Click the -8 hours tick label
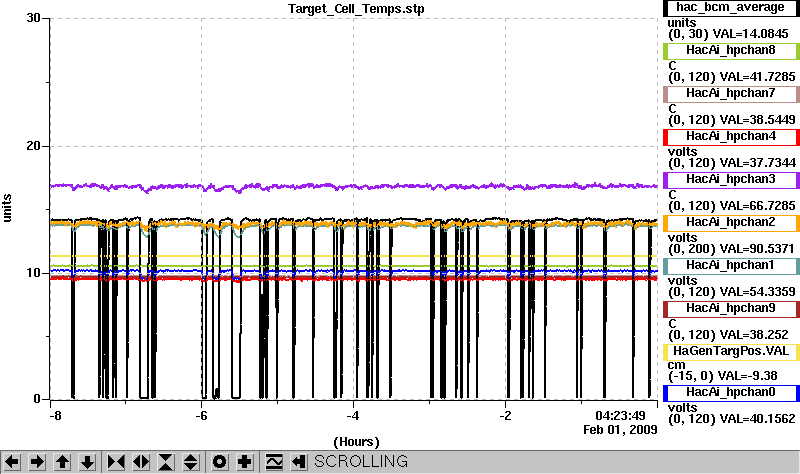This screenshot has width=800, height=474. click(55, 416)
